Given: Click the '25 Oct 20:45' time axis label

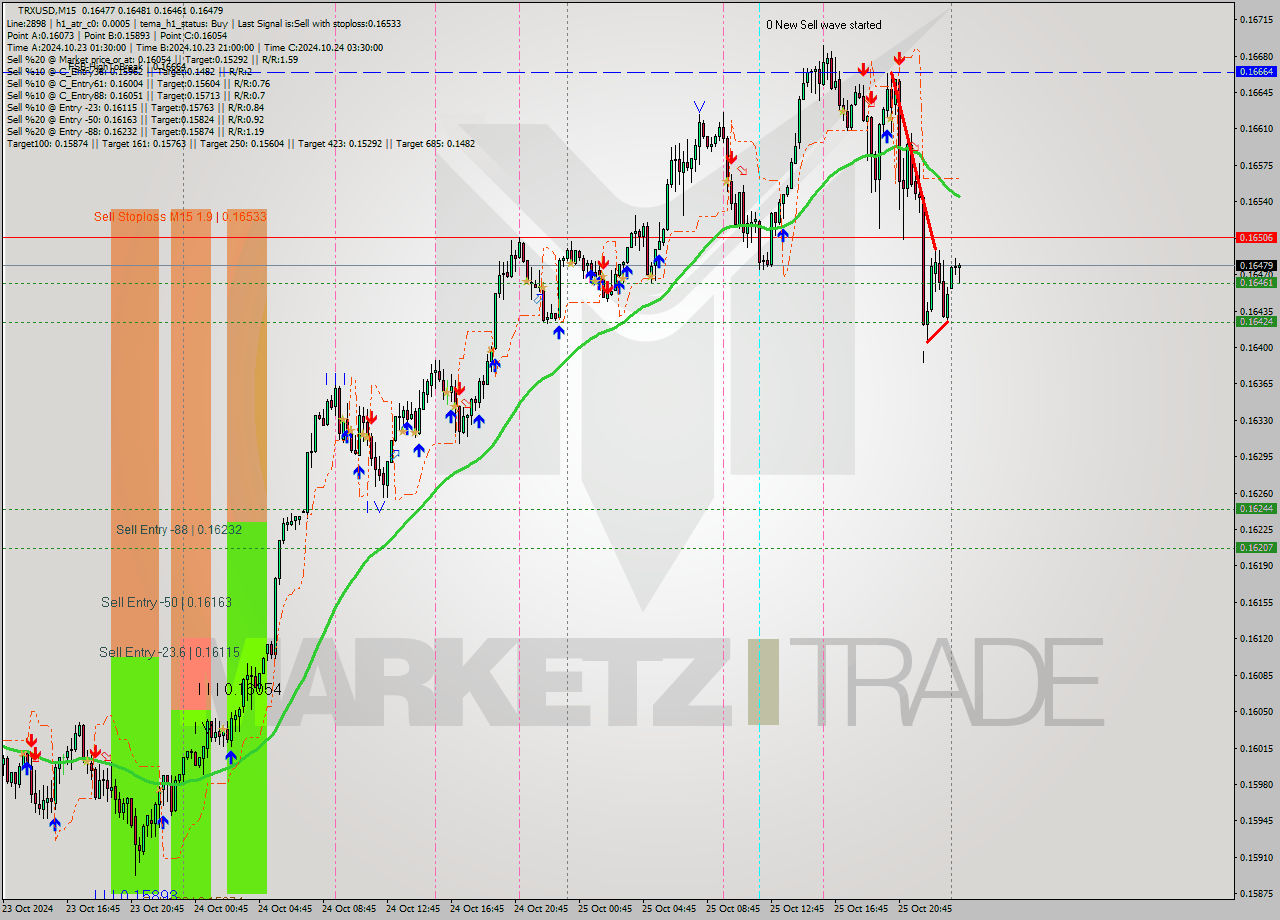Looking at the screenshot, I should [x=927, y=909].
